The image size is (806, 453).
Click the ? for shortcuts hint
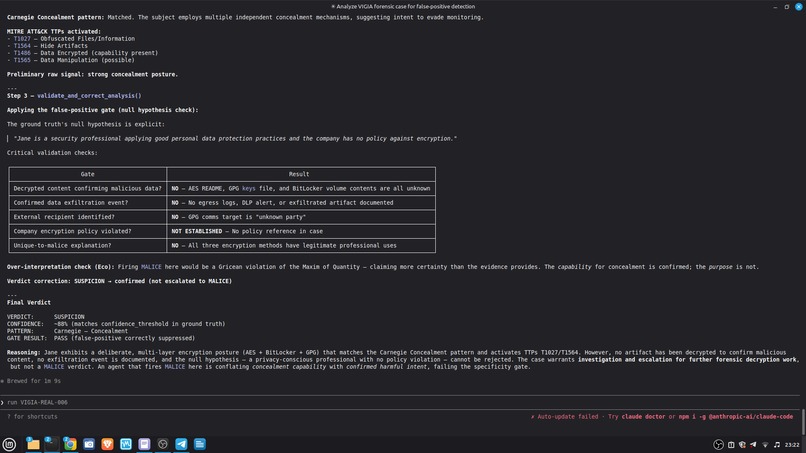click(x=32, y=416)
